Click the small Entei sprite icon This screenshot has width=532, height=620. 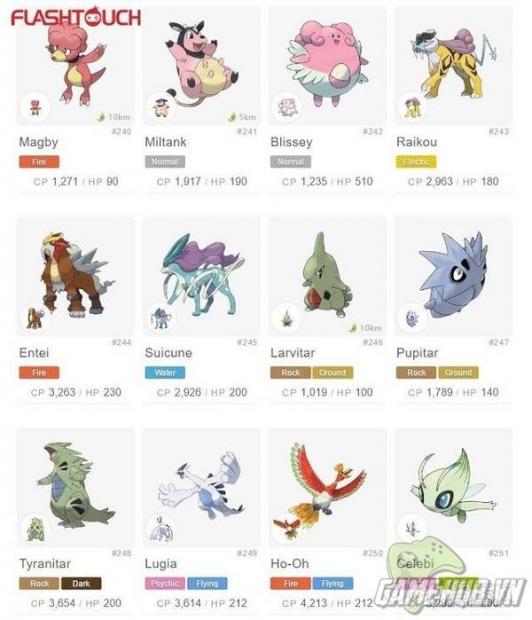pos(35,318)
